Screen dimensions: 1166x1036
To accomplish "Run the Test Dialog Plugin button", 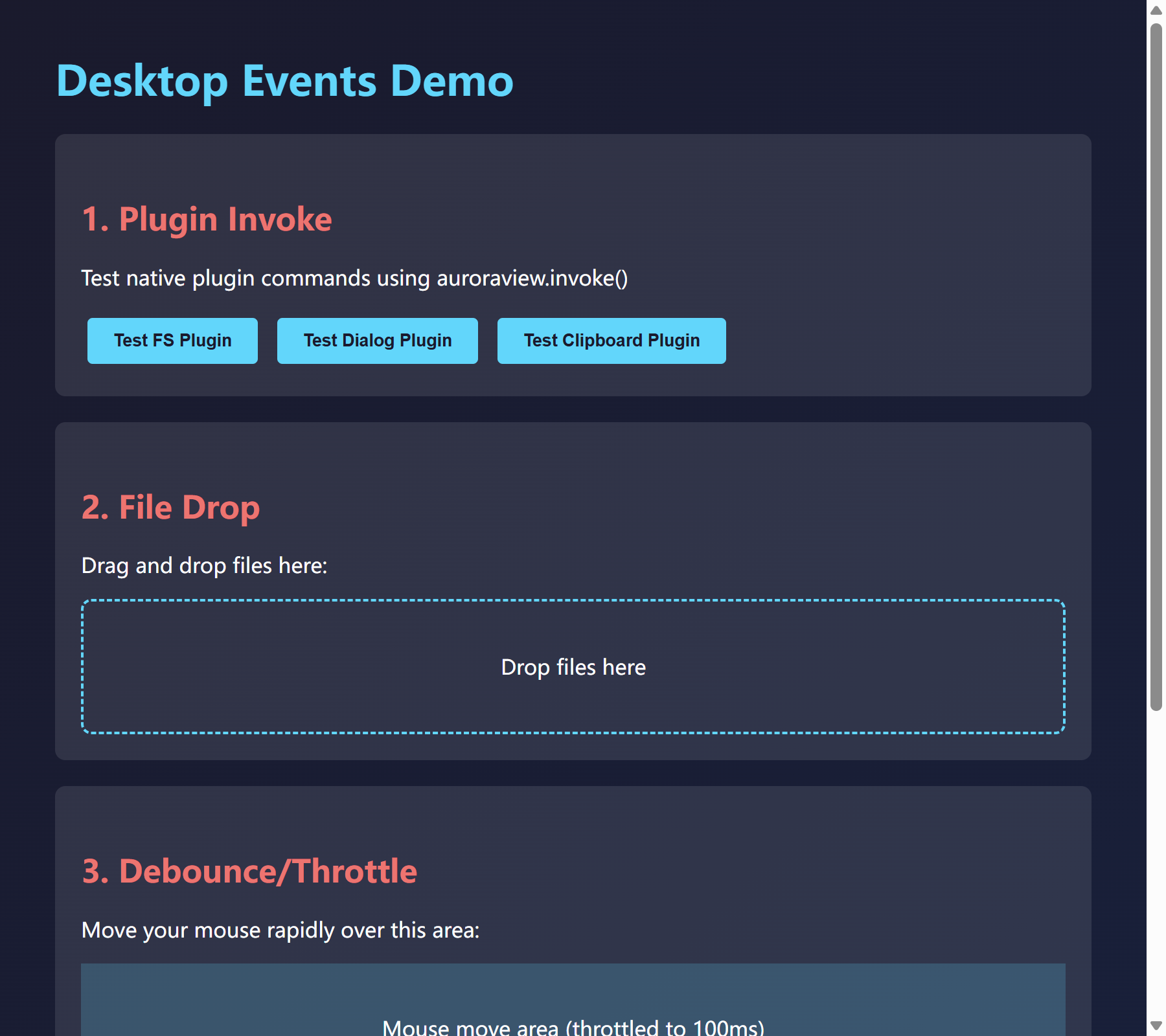I will 378,341.
